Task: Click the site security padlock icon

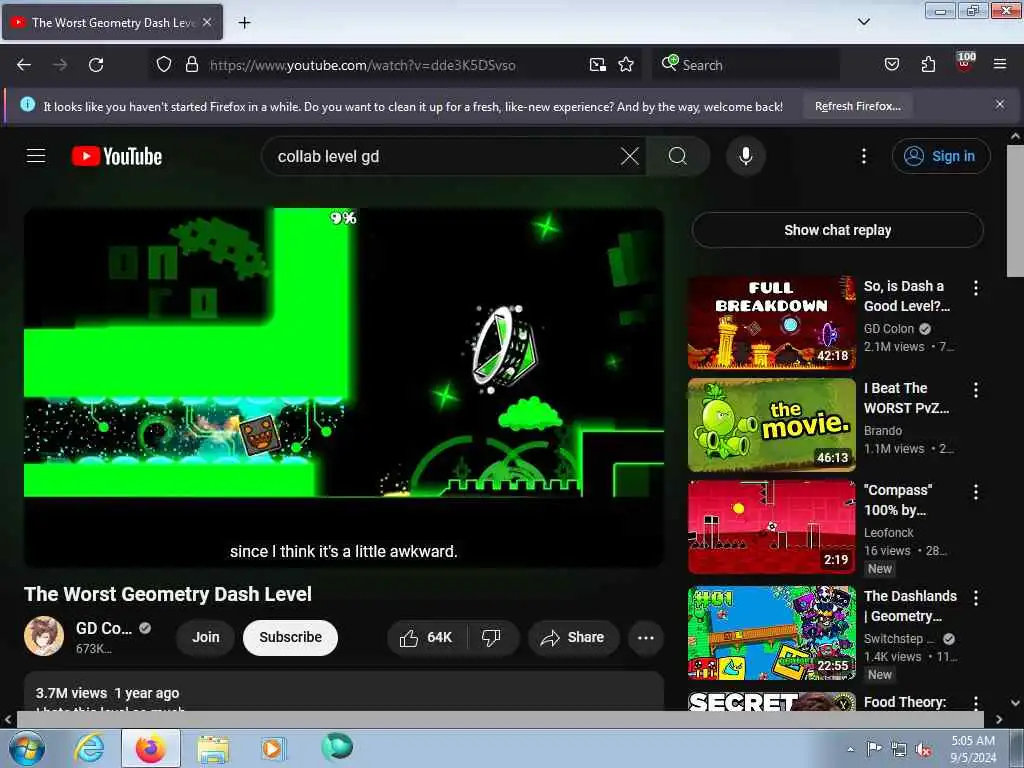Action: tap(191, 65)
